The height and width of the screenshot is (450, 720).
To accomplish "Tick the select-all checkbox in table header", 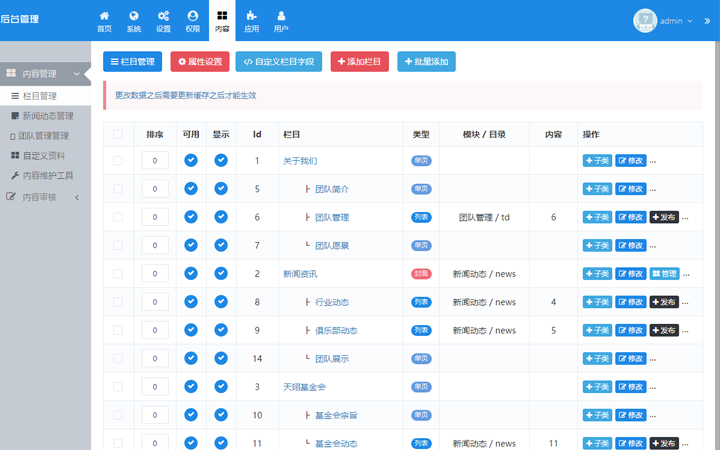I will point(118,134).
